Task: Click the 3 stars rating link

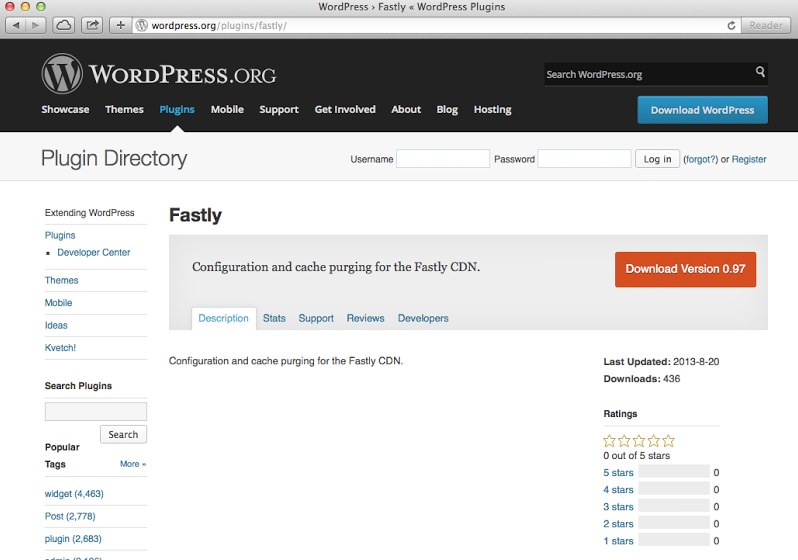Action: pos(618,507)
